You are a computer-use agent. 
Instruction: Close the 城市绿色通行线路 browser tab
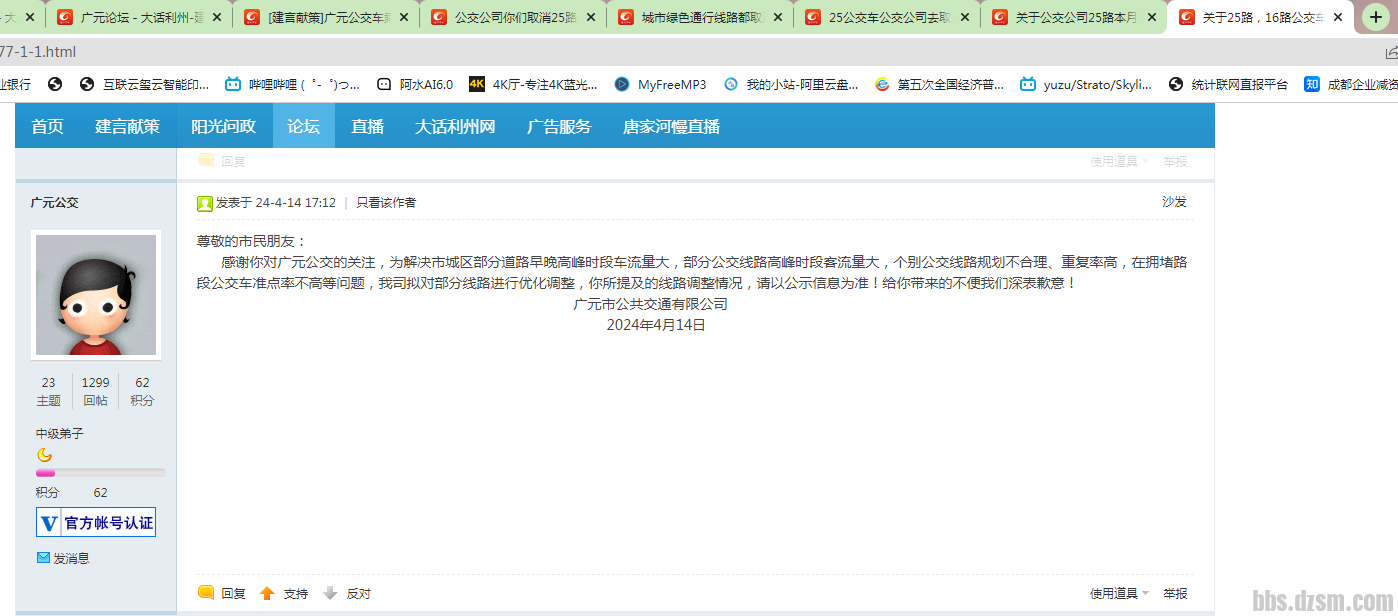[x=778, y=17]
